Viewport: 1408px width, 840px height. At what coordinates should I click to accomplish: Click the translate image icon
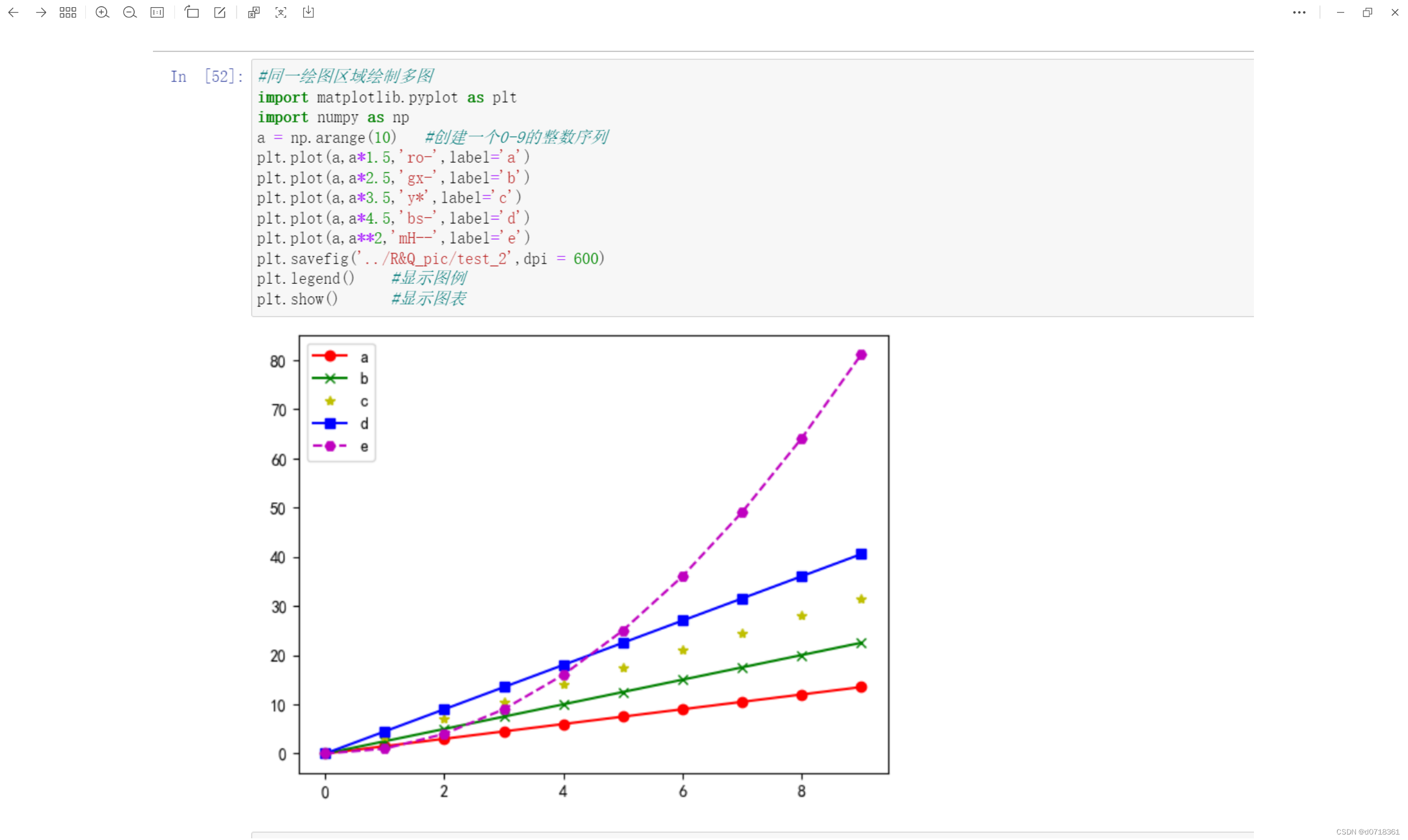pyautogui.click(x=254, y=13)
